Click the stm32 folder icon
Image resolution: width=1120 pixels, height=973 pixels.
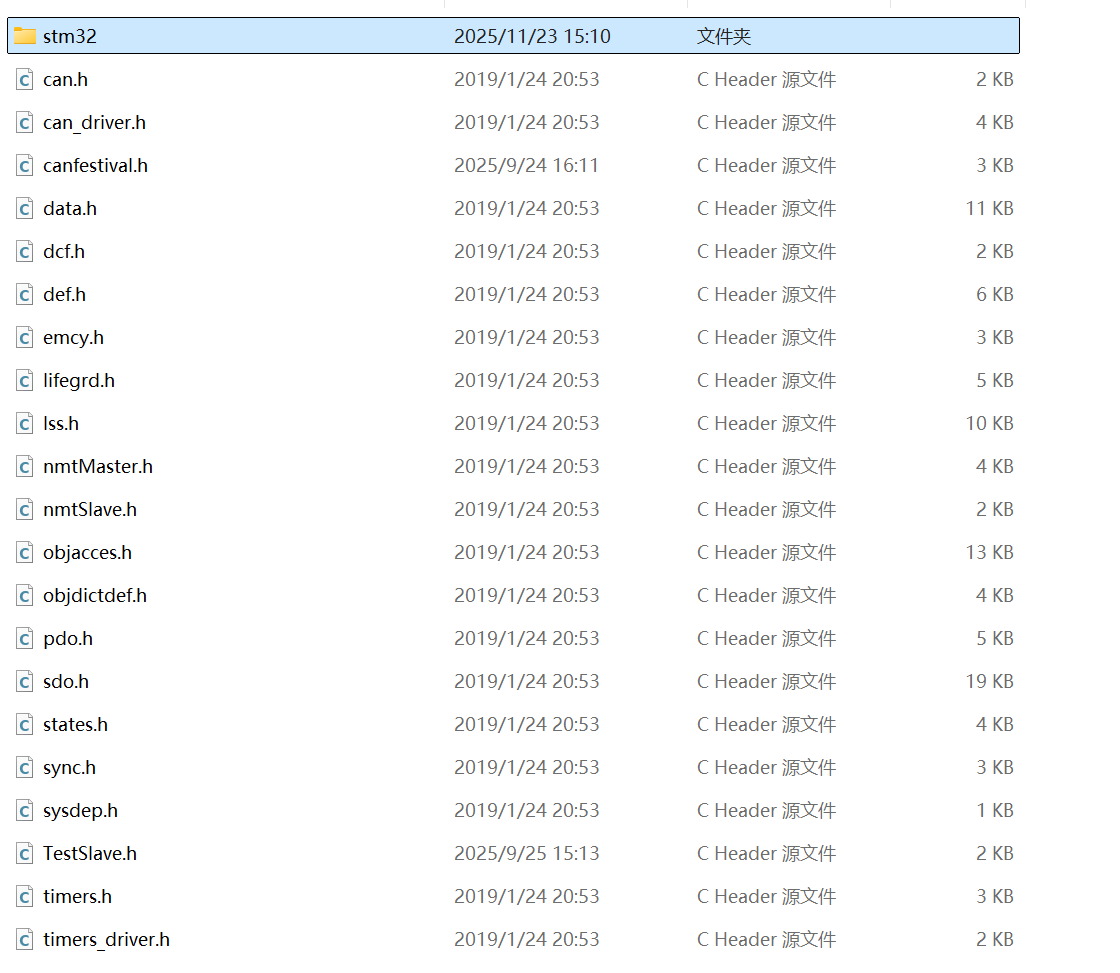[x=25, y=36]
